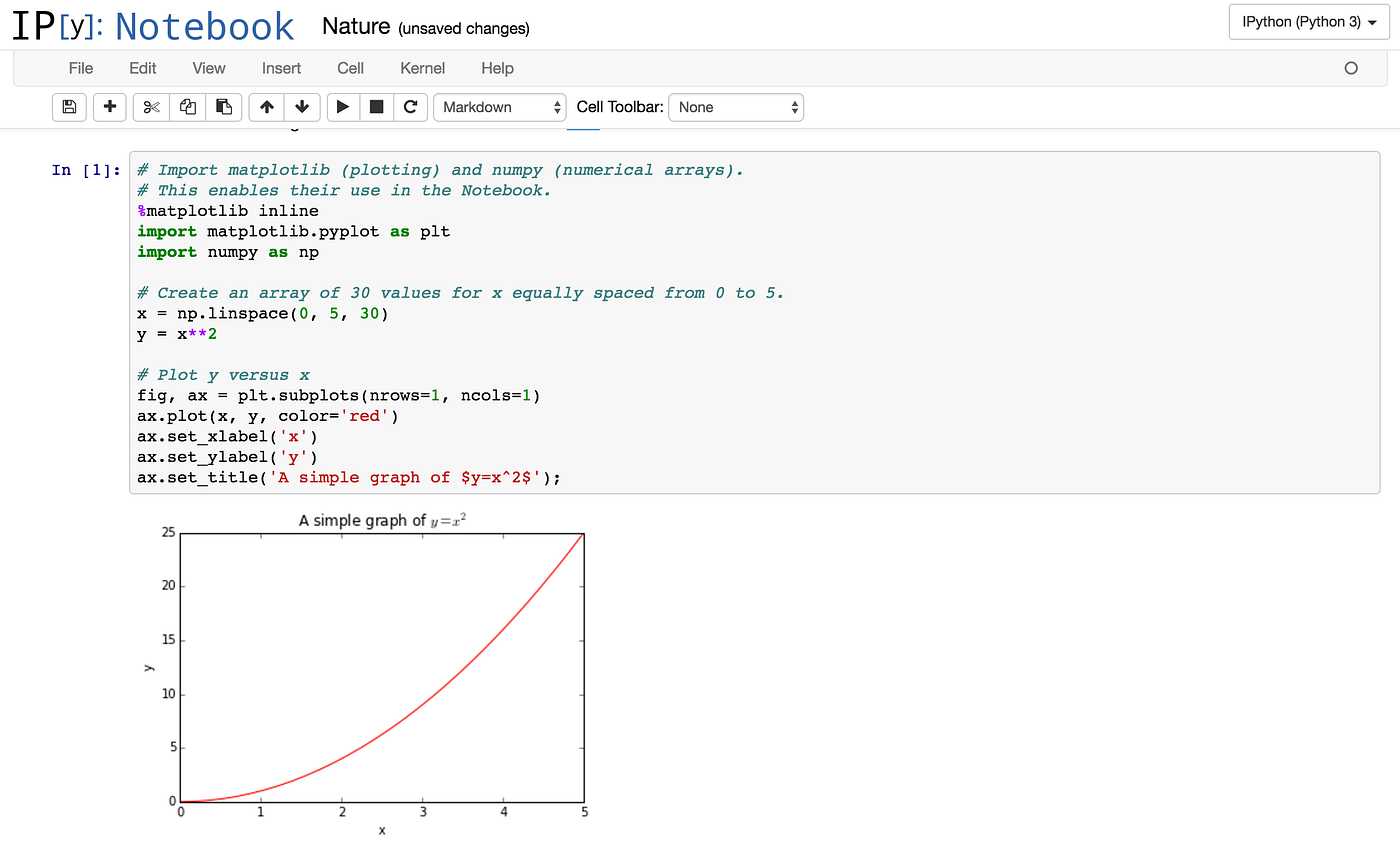Save the notebook using the save icon

(69, 107)
